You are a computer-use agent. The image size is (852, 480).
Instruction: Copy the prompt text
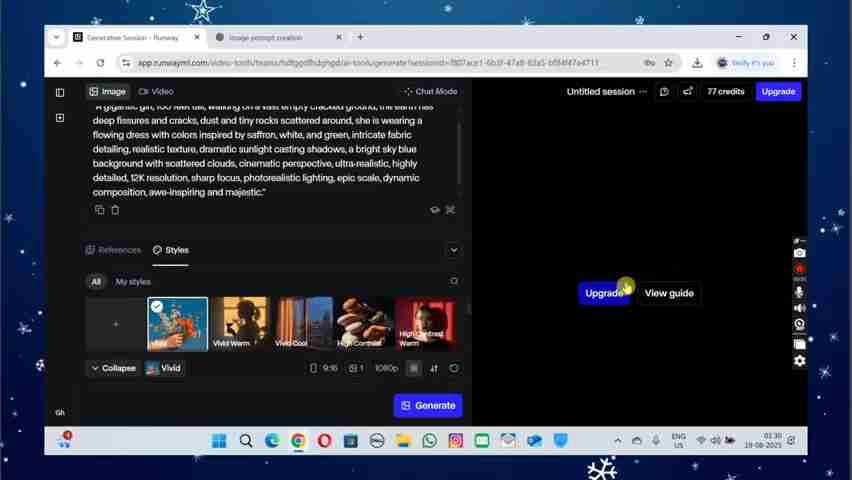point(99,210)
